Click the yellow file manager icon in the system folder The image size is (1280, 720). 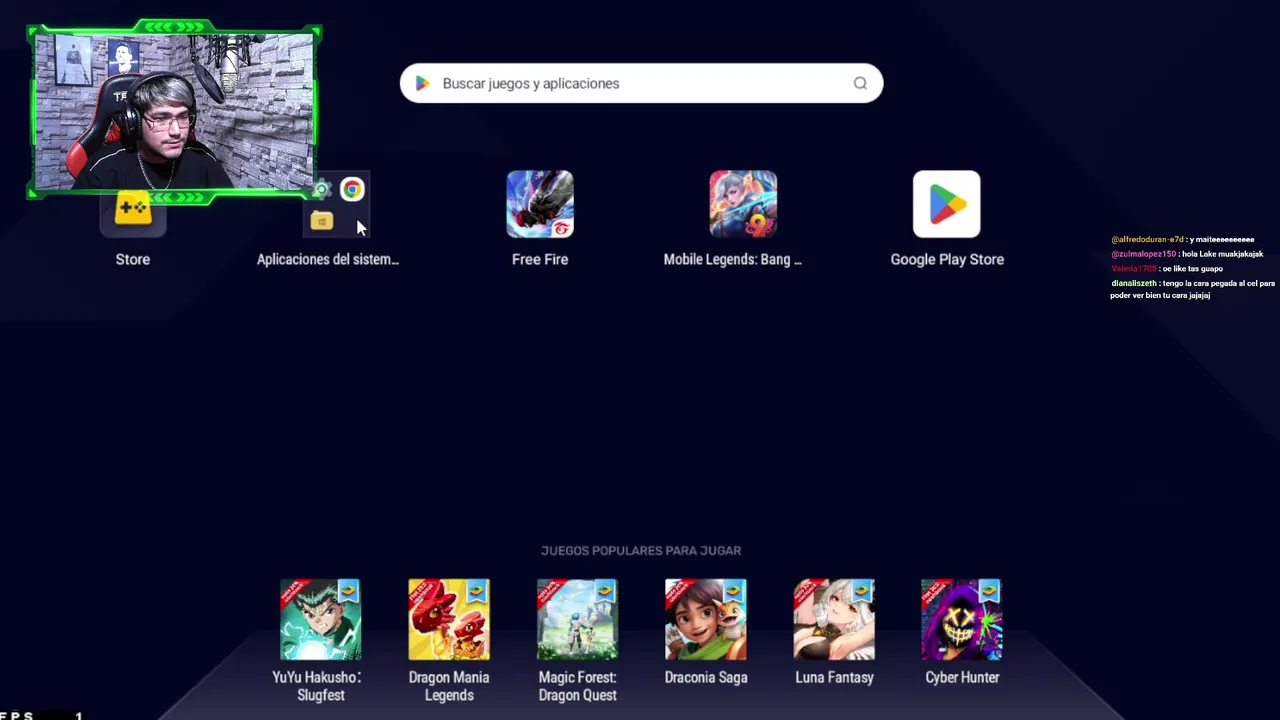(x=321, y=221)
